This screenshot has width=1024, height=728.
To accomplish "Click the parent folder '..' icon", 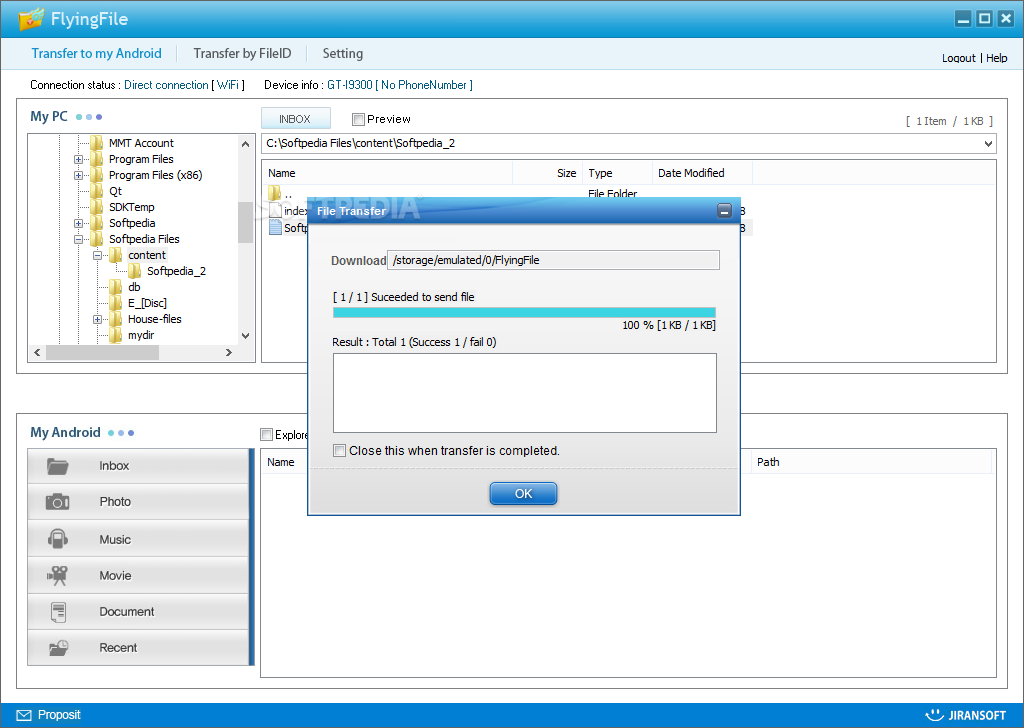I will coord(274,193).
